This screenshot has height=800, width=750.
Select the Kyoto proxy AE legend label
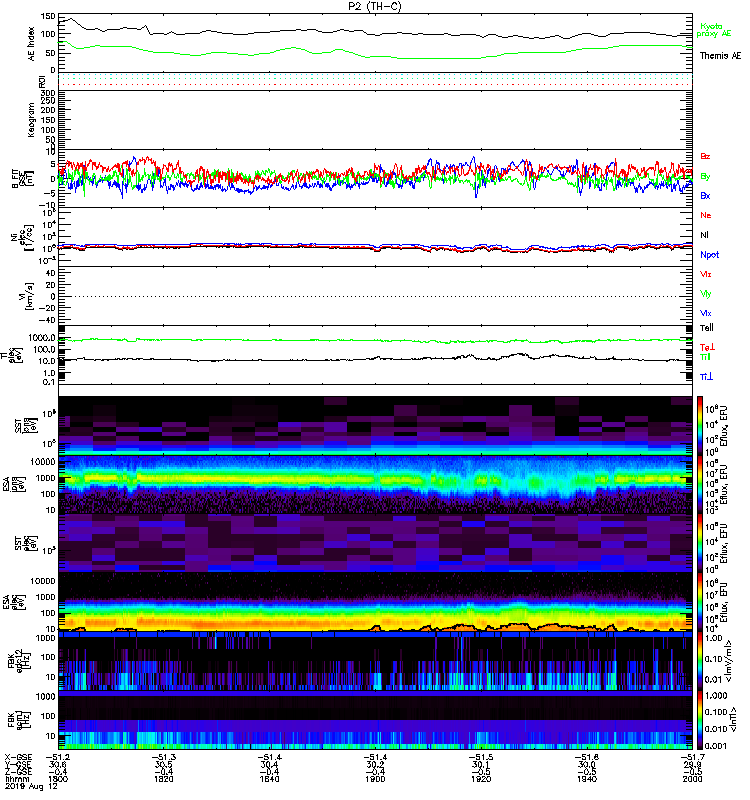click(714, 30)
